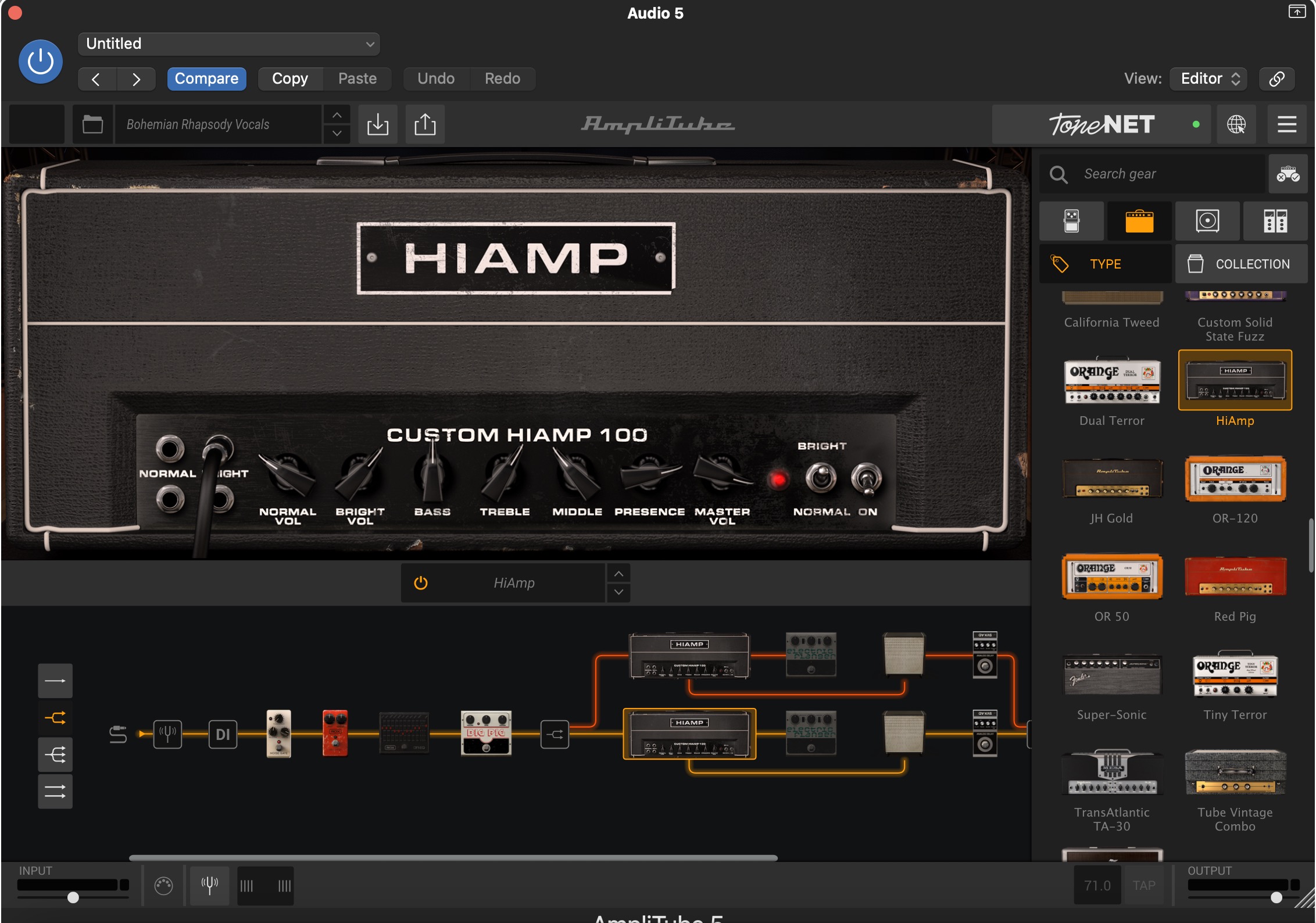Select the Bohemian Rhapsody Vocals preset name
Screen dimensions: 1316x923
(218, 124)
